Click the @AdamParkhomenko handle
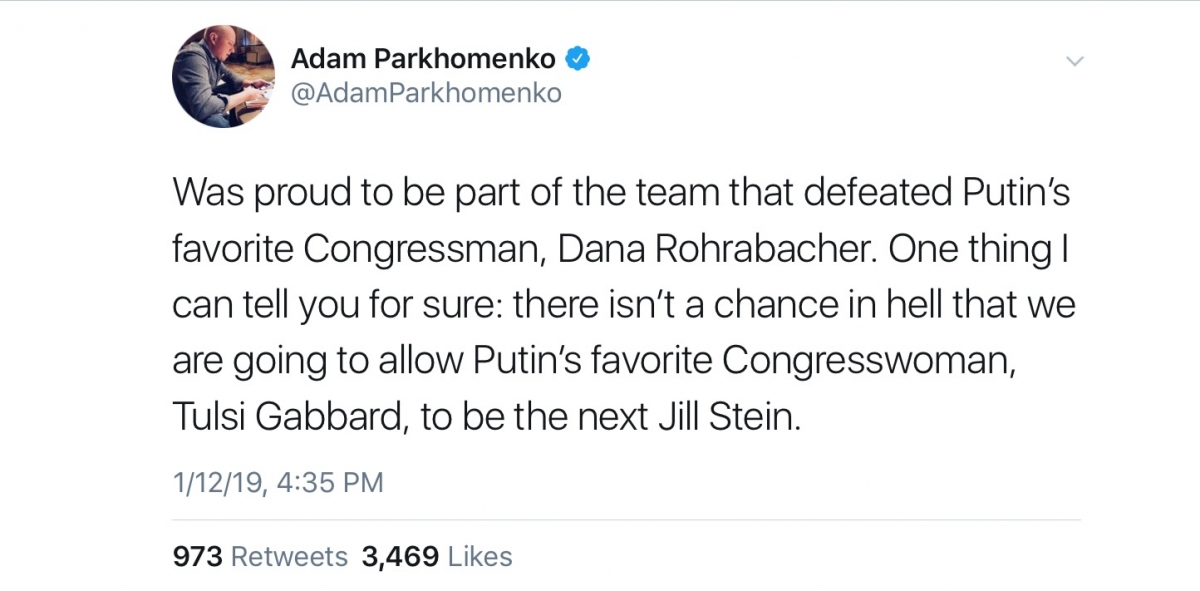 426,93
